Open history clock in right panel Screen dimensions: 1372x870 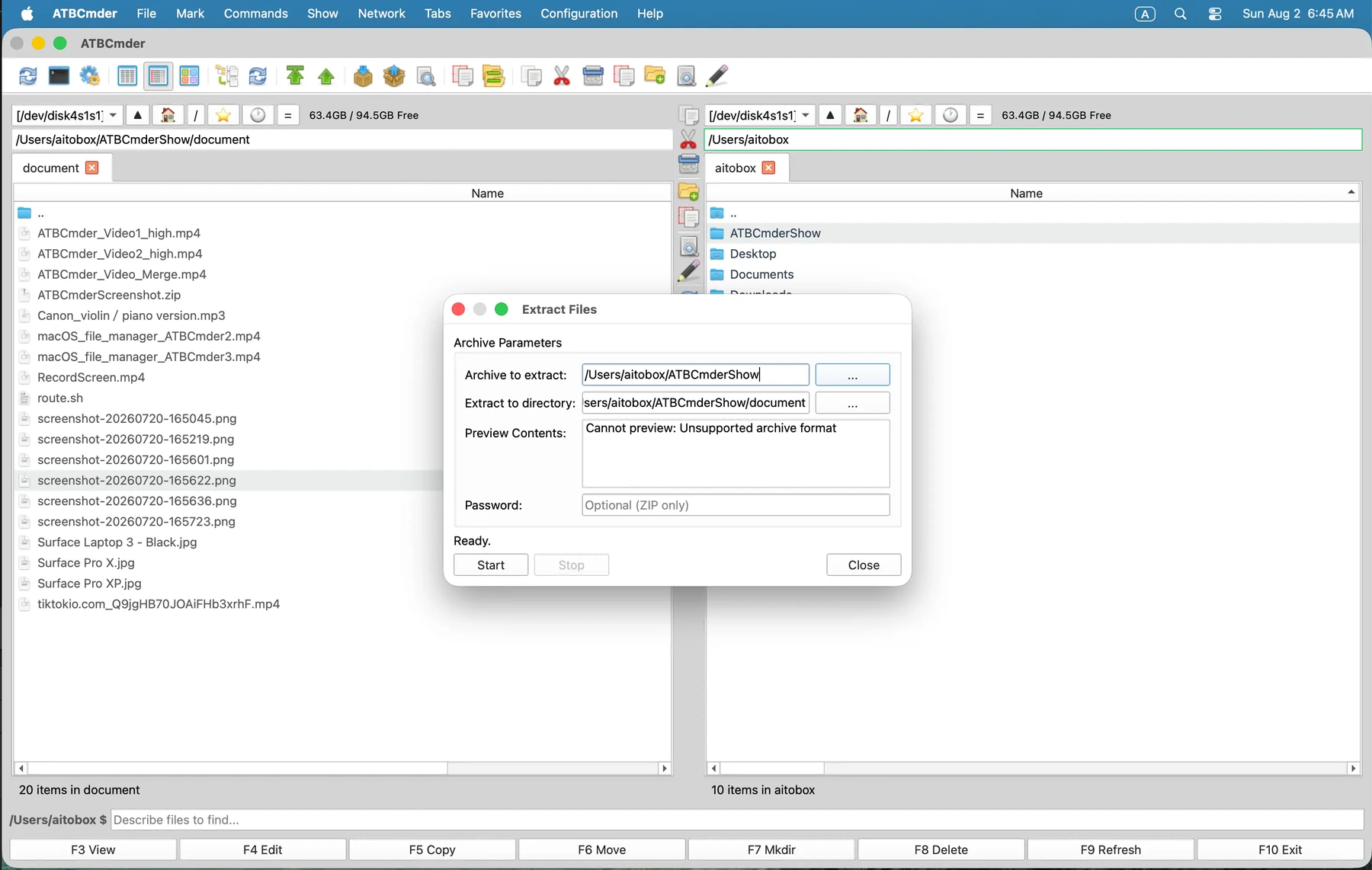click(x=950, y=115)
